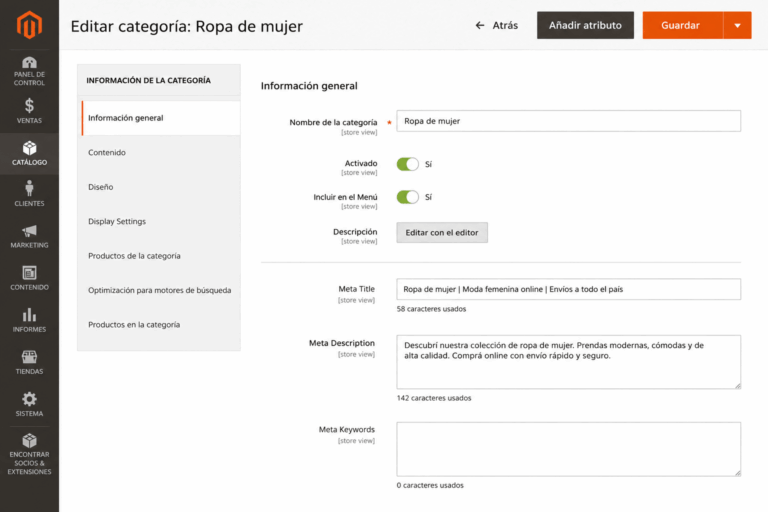This screenshot has height=512, width=768.
Task: Click the Añadir atributo button
Action: [x=585, y=25]
